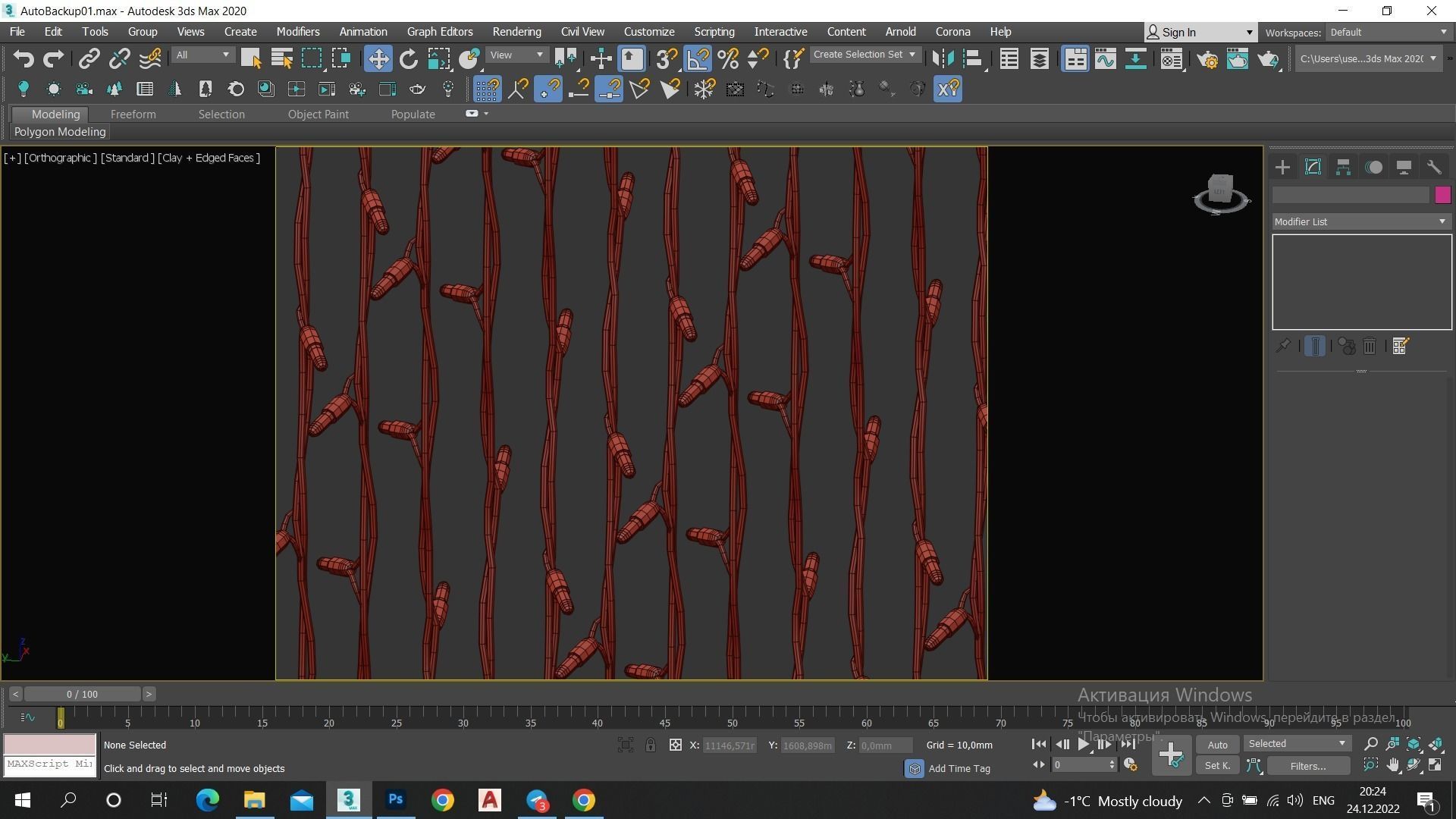Click the Zoom Extents All icon
Screen dimensions: 1456x819
tap(1436, 744)
